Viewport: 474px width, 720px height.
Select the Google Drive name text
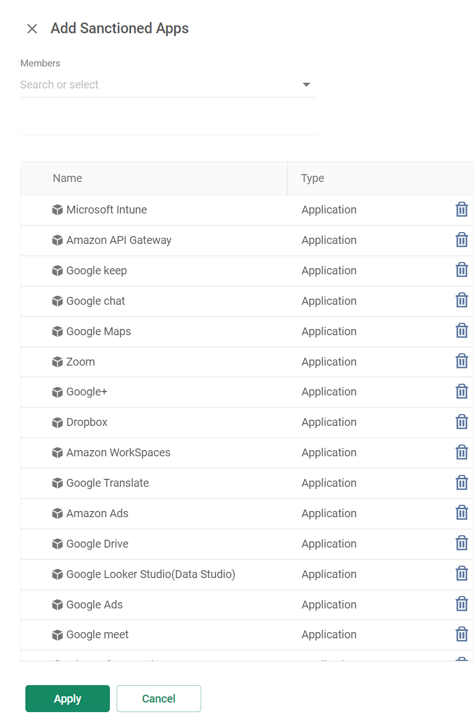[x=97, y=544]
